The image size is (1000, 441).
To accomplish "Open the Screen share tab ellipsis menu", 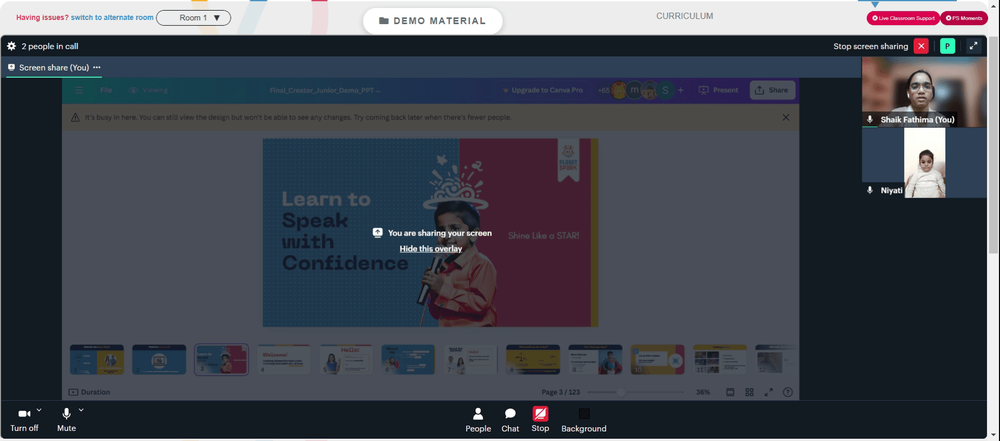I will click(x=96, y=67).
